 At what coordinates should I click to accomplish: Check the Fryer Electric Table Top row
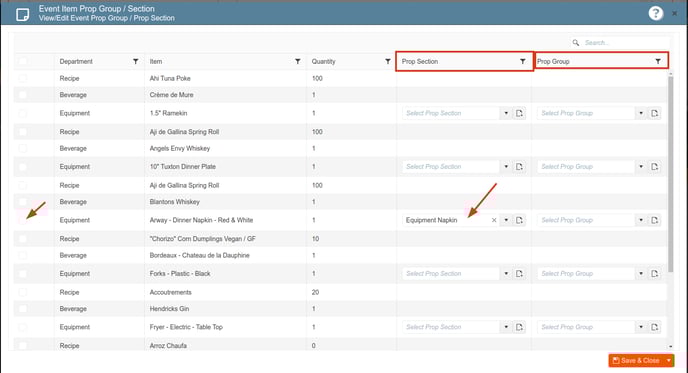pyautogui.click(x=23, y=327)
